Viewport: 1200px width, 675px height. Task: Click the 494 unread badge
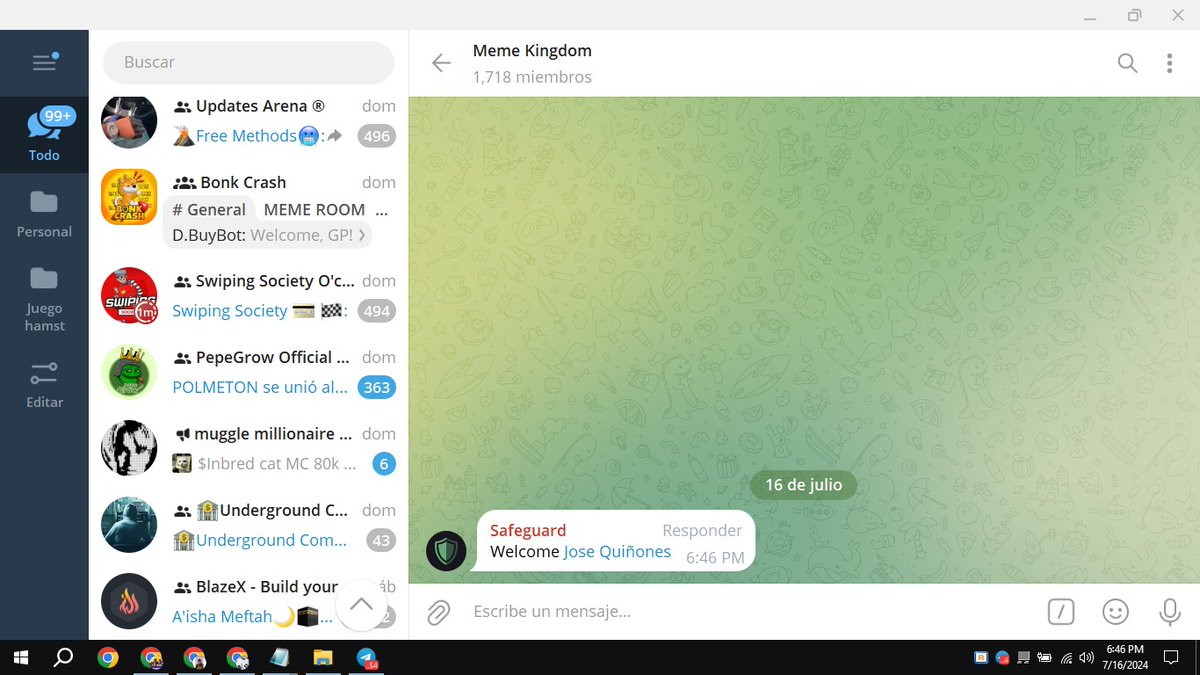376,311
